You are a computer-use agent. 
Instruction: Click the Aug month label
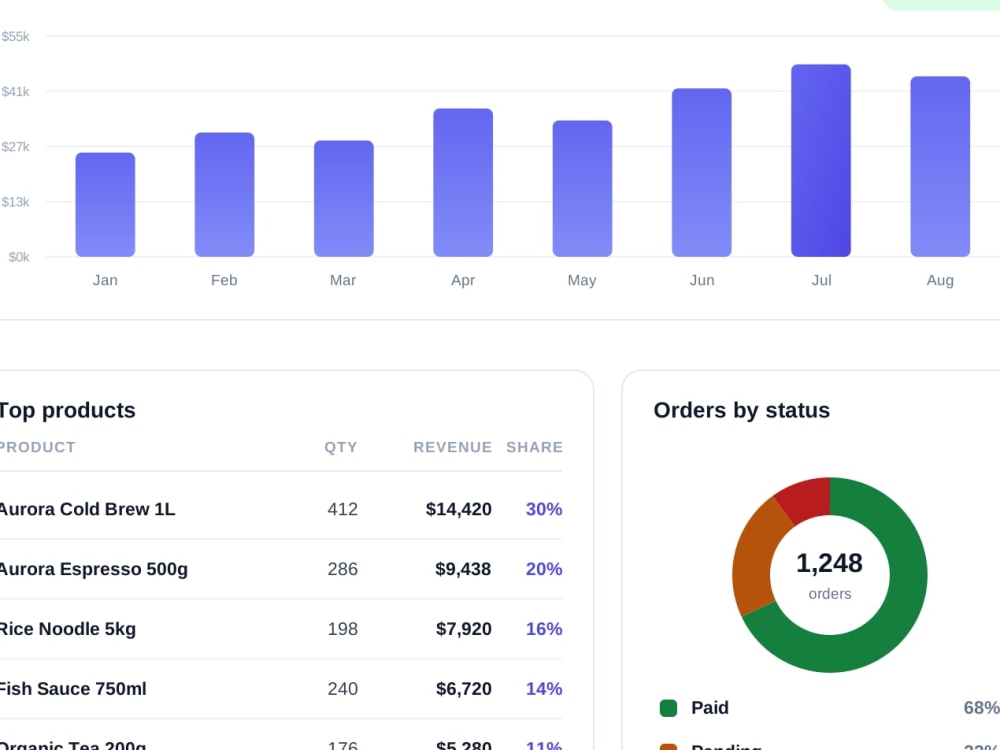point(940,280)
